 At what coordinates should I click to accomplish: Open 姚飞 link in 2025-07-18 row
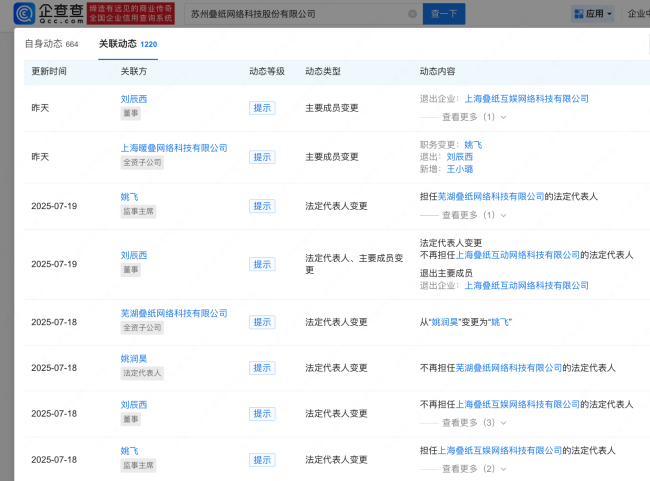coord(129,451)
